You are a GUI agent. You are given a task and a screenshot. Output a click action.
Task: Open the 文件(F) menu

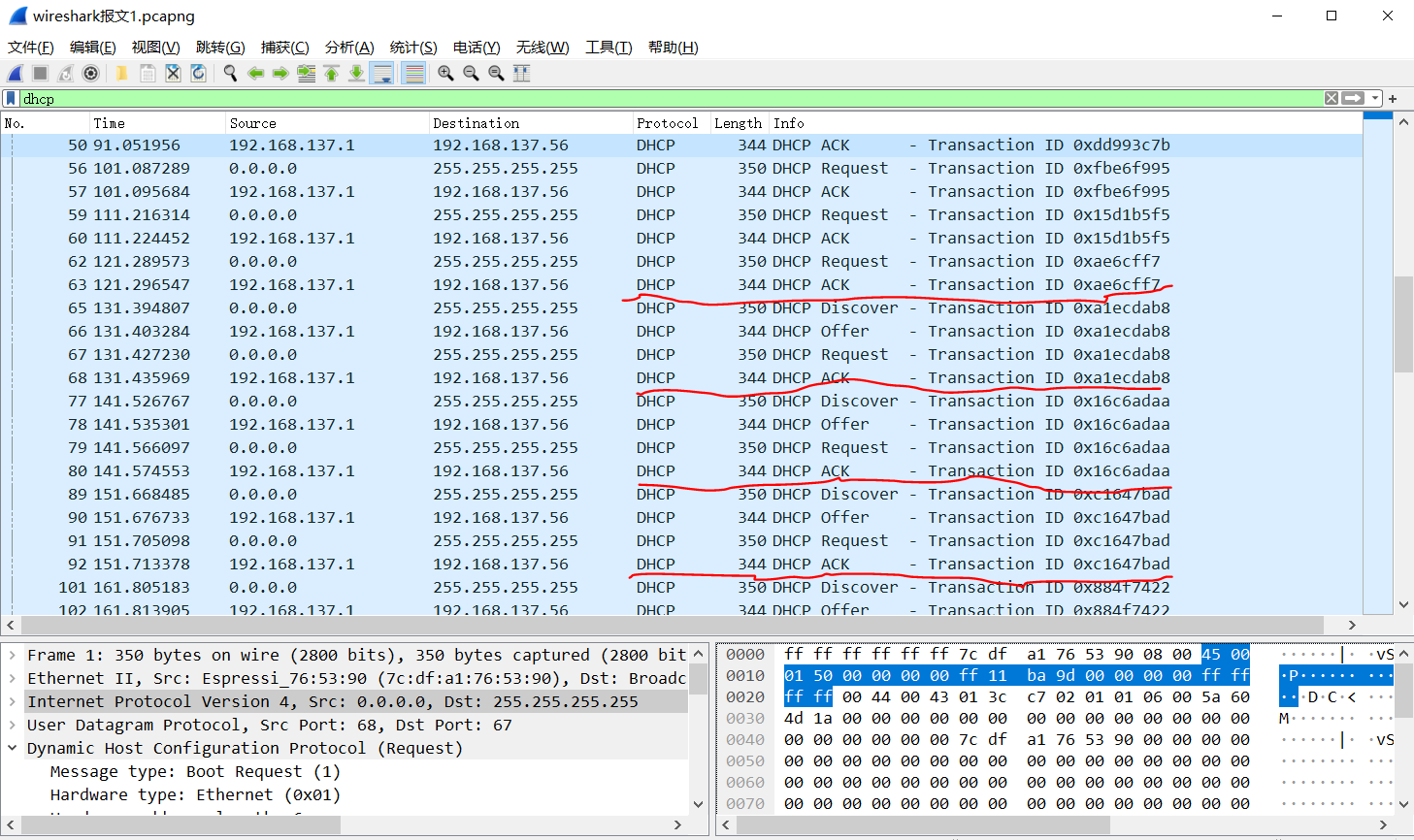pos(30,47)
